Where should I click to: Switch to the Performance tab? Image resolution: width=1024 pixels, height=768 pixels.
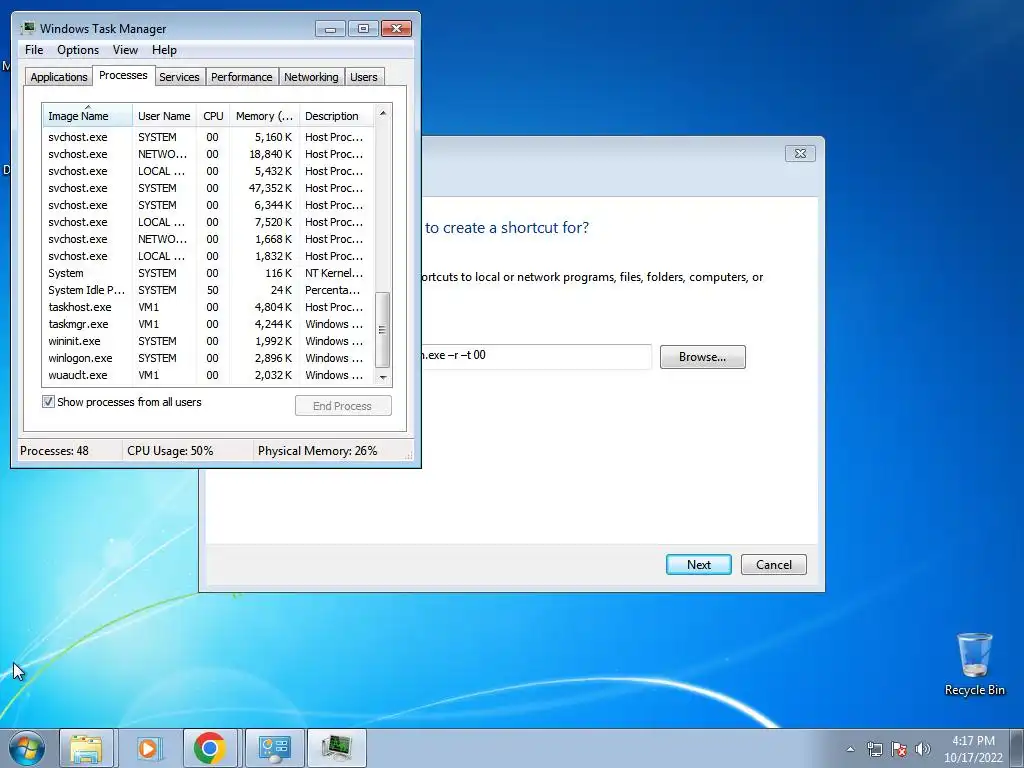click(x=242, y=77)
